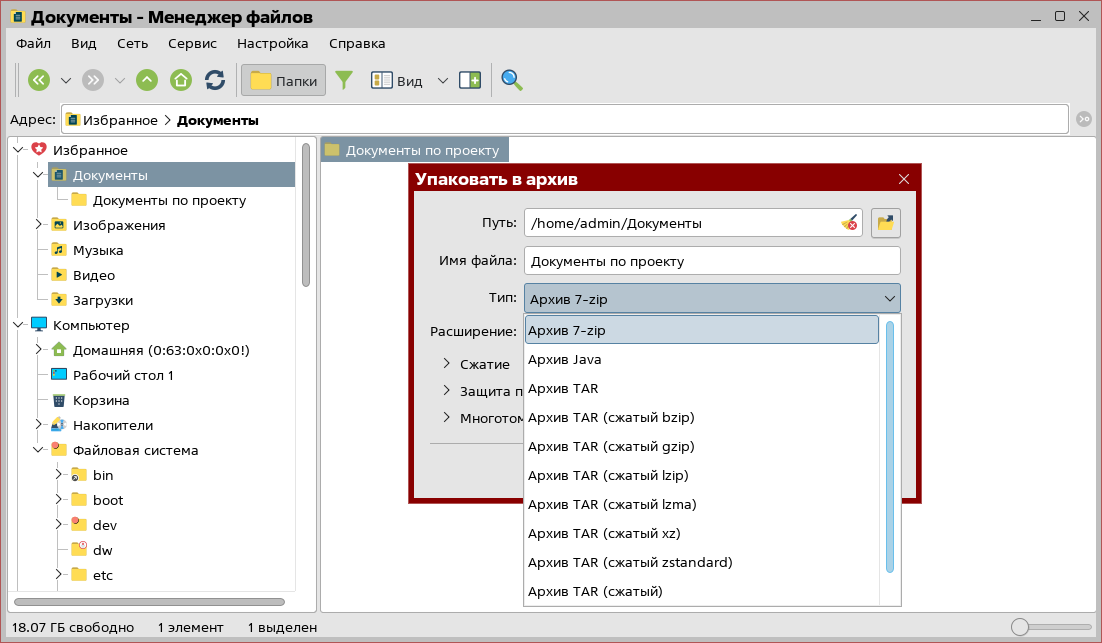Choose Архив Java from type list
The width and height of the screenshot is (1102, 643).
701,360
